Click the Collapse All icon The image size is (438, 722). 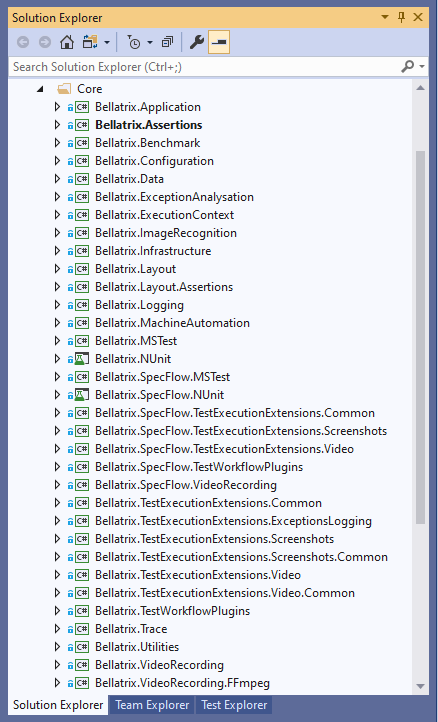(167, 42)
